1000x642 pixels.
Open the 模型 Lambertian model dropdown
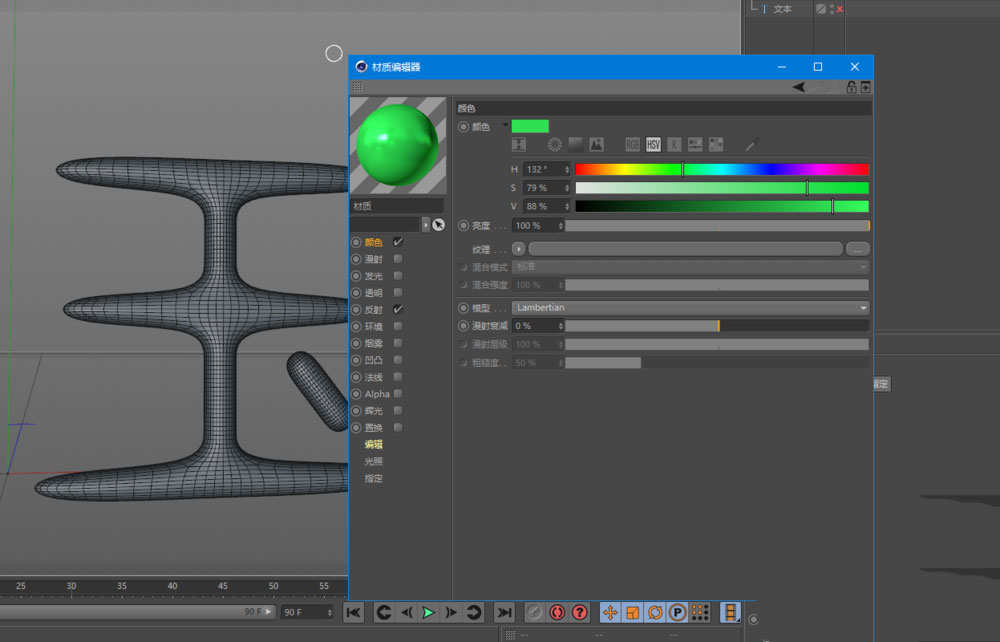tap(690, 308)
